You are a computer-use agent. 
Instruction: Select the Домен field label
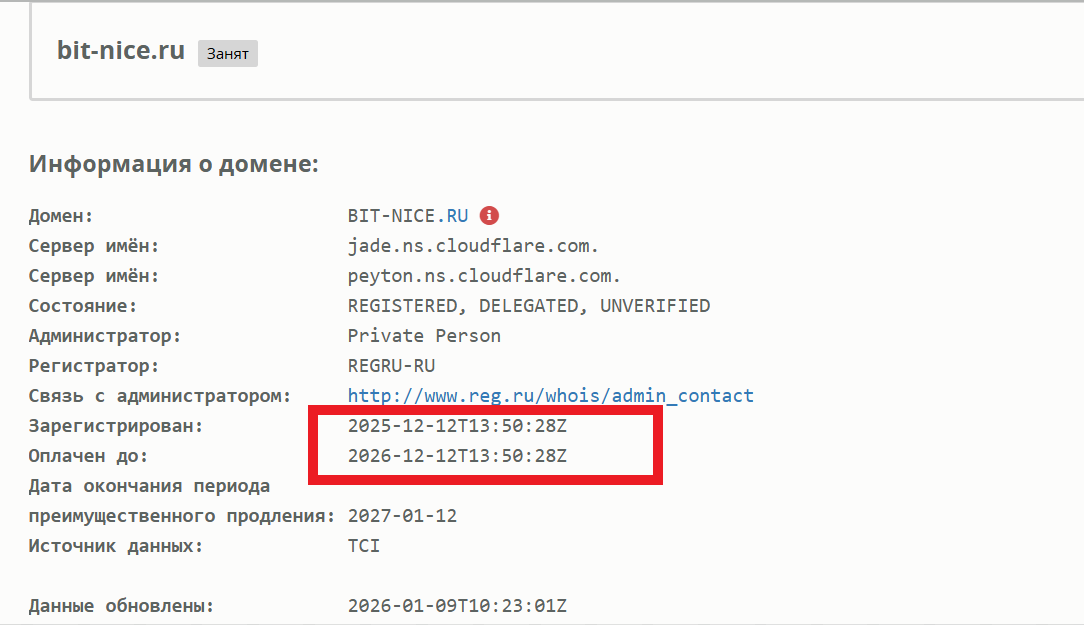tap(60, 215)
